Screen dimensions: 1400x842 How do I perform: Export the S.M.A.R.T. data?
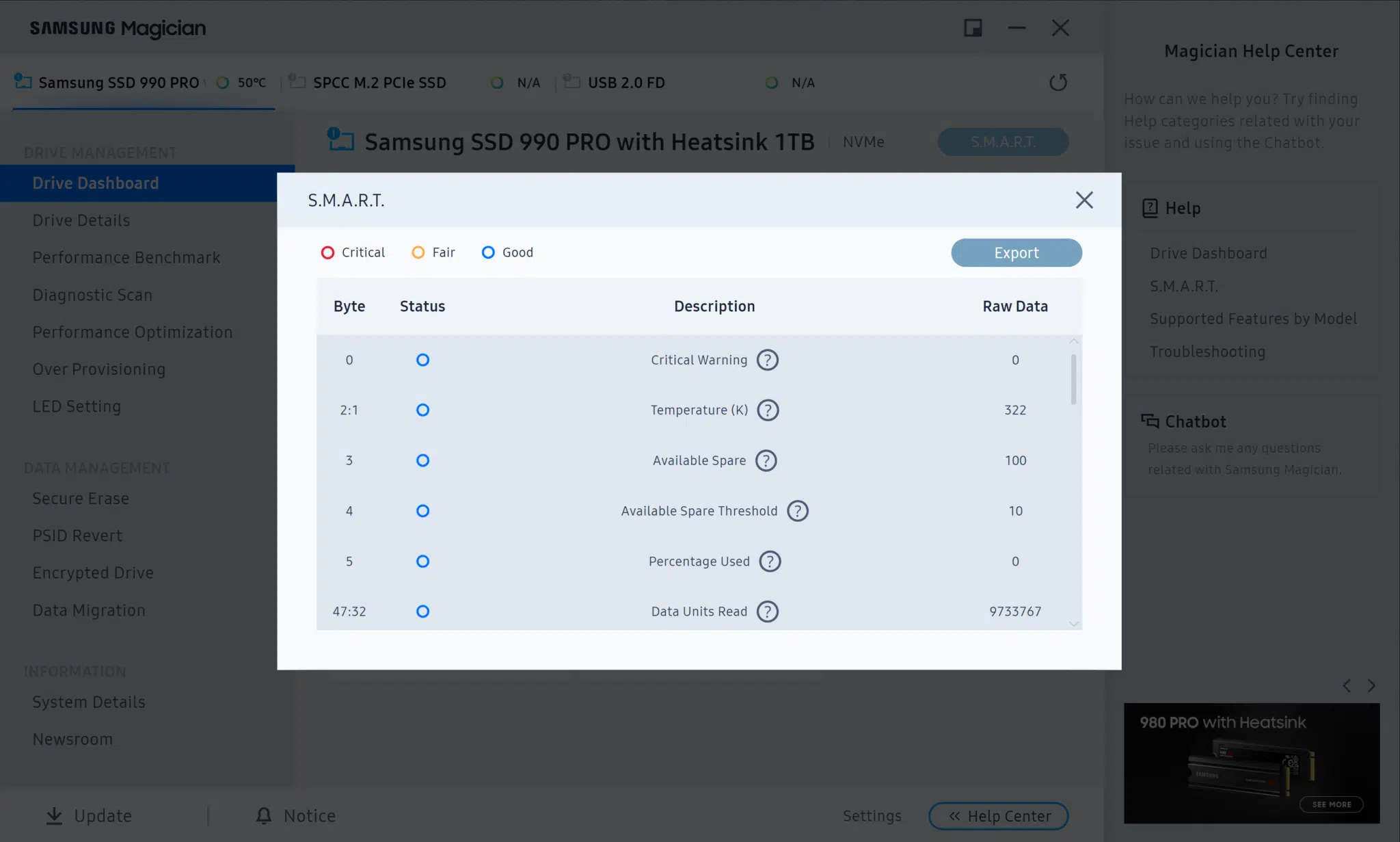1016,252
